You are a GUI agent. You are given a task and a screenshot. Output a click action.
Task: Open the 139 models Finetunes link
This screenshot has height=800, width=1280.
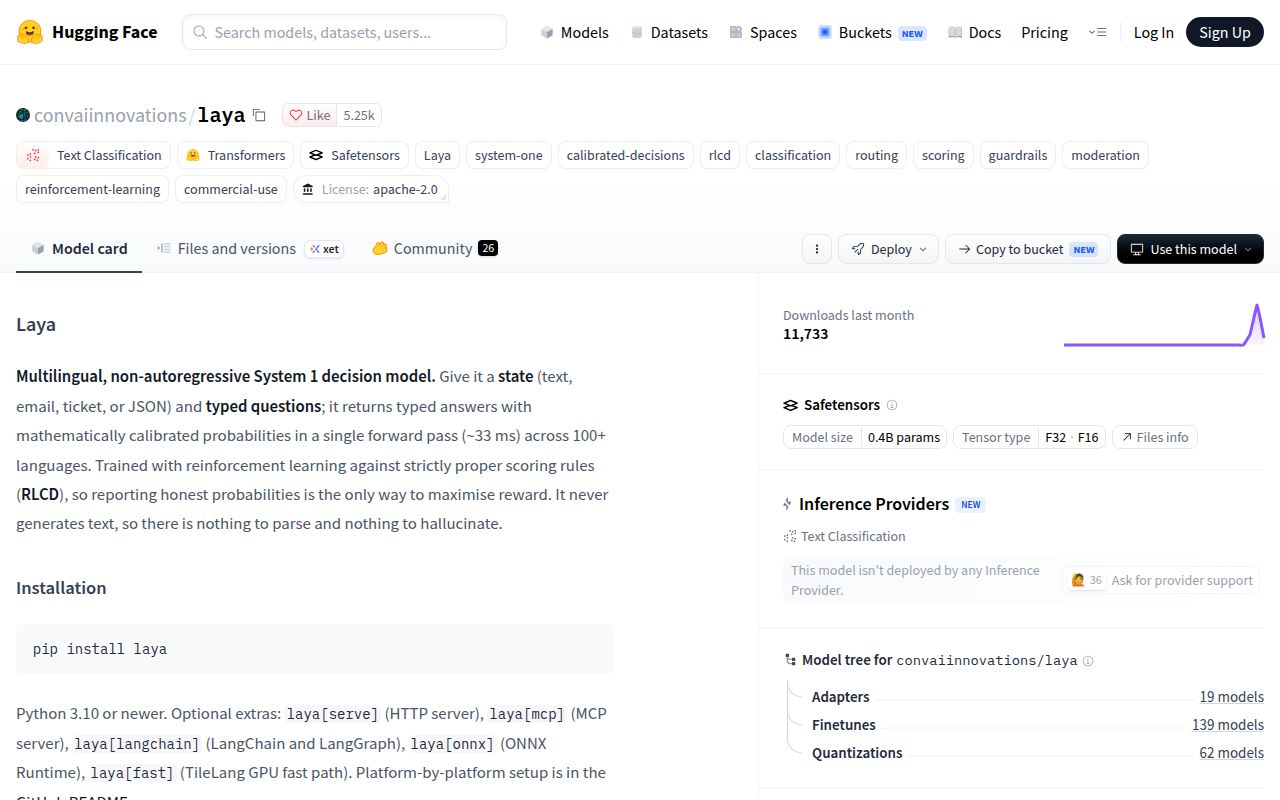click(1227, 725)
